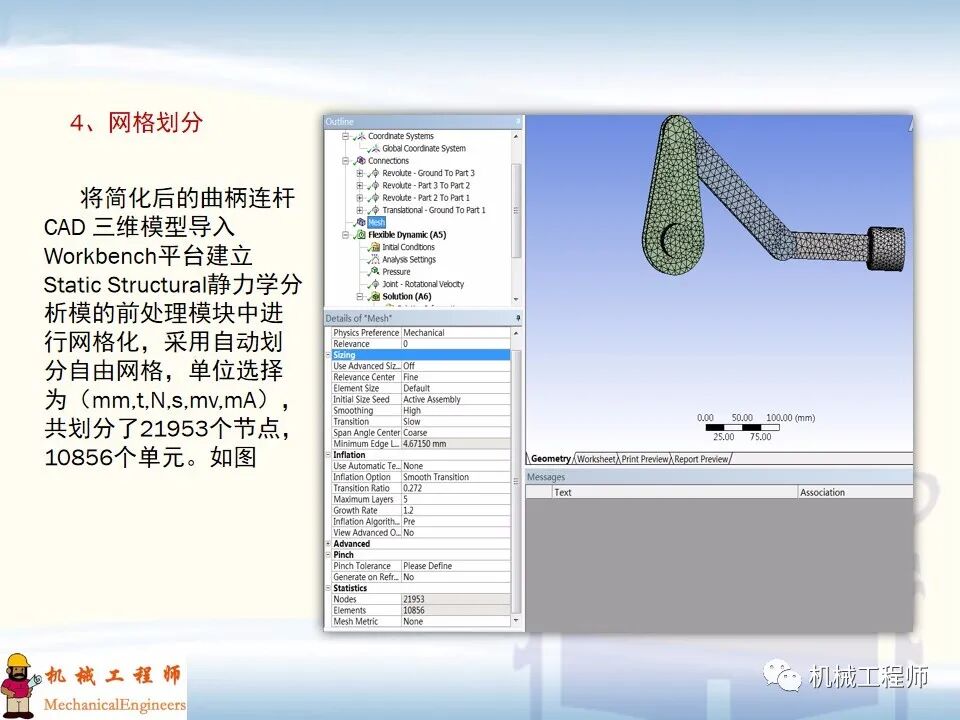Expand Revolute - Part 3 To Part 2
960x720 pixels.
pyautogui.click(x=360, y=186)
